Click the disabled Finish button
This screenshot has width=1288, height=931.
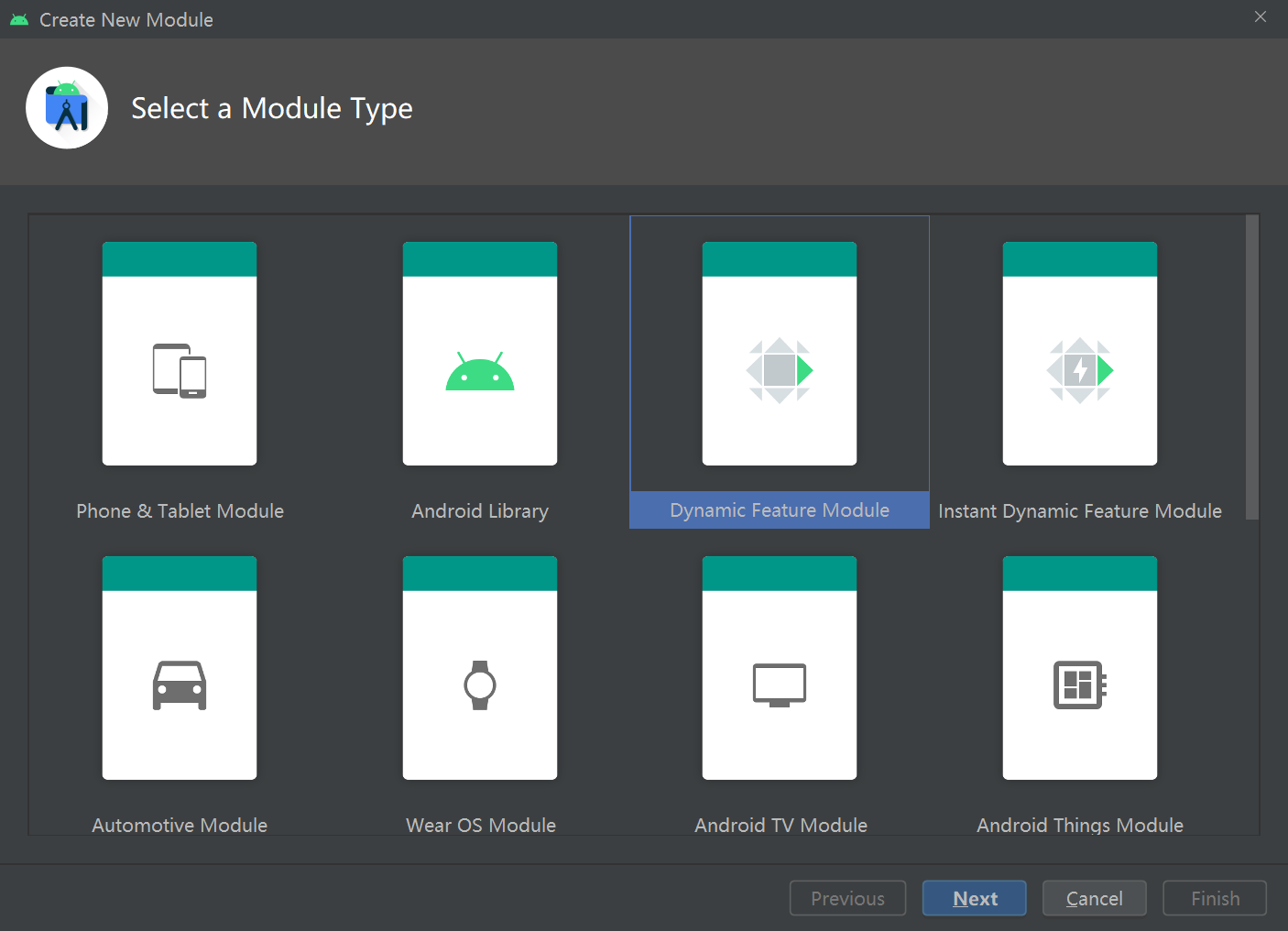click(1216, 898)
